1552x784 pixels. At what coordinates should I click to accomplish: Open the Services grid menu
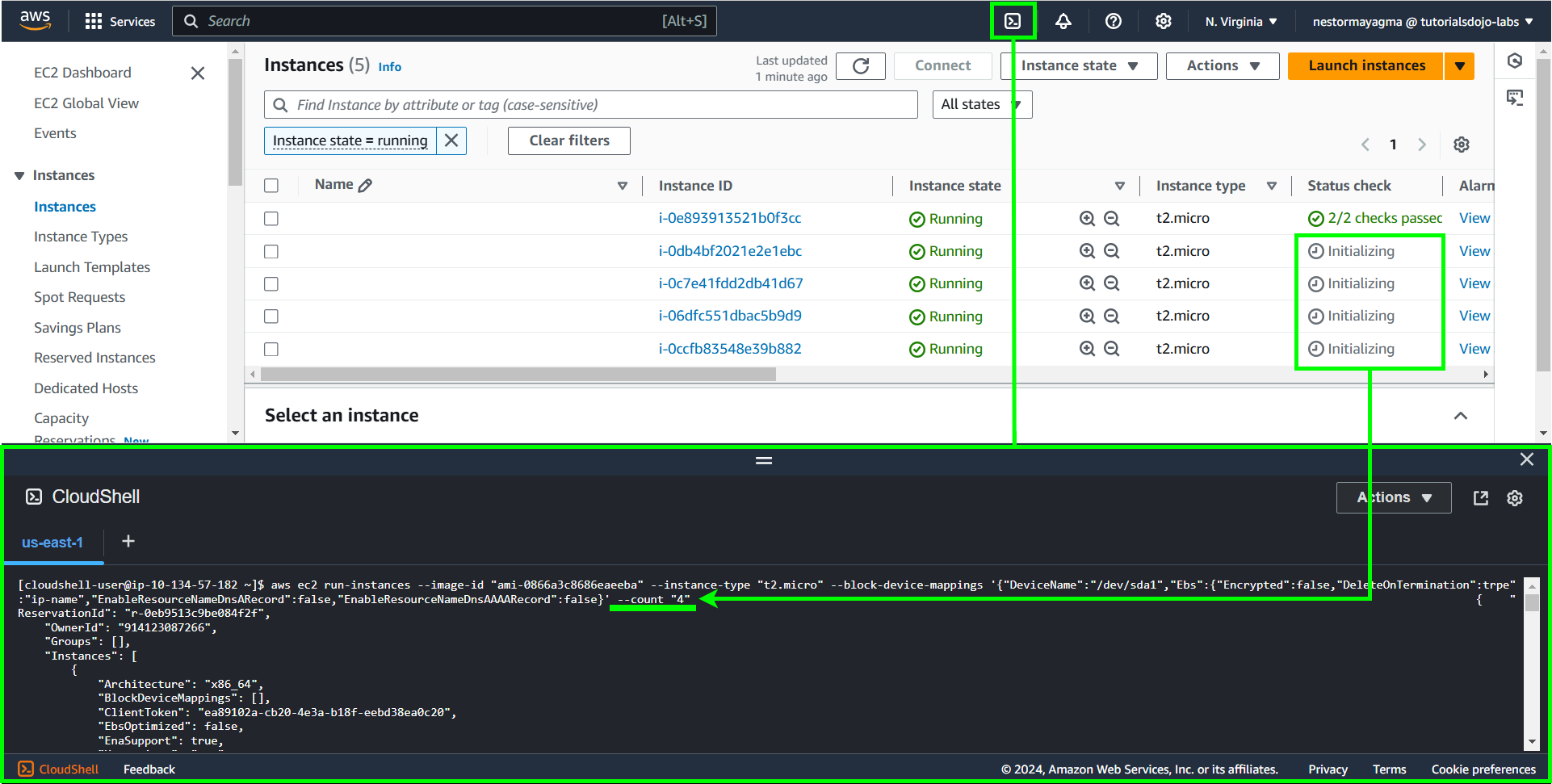point(120,21)
